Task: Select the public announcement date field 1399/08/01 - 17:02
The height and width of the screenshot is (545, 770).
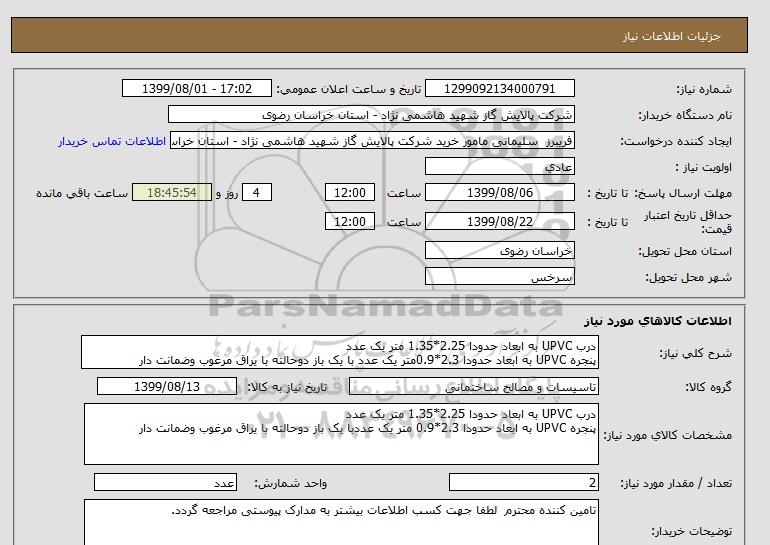Action: click(195, 89)
